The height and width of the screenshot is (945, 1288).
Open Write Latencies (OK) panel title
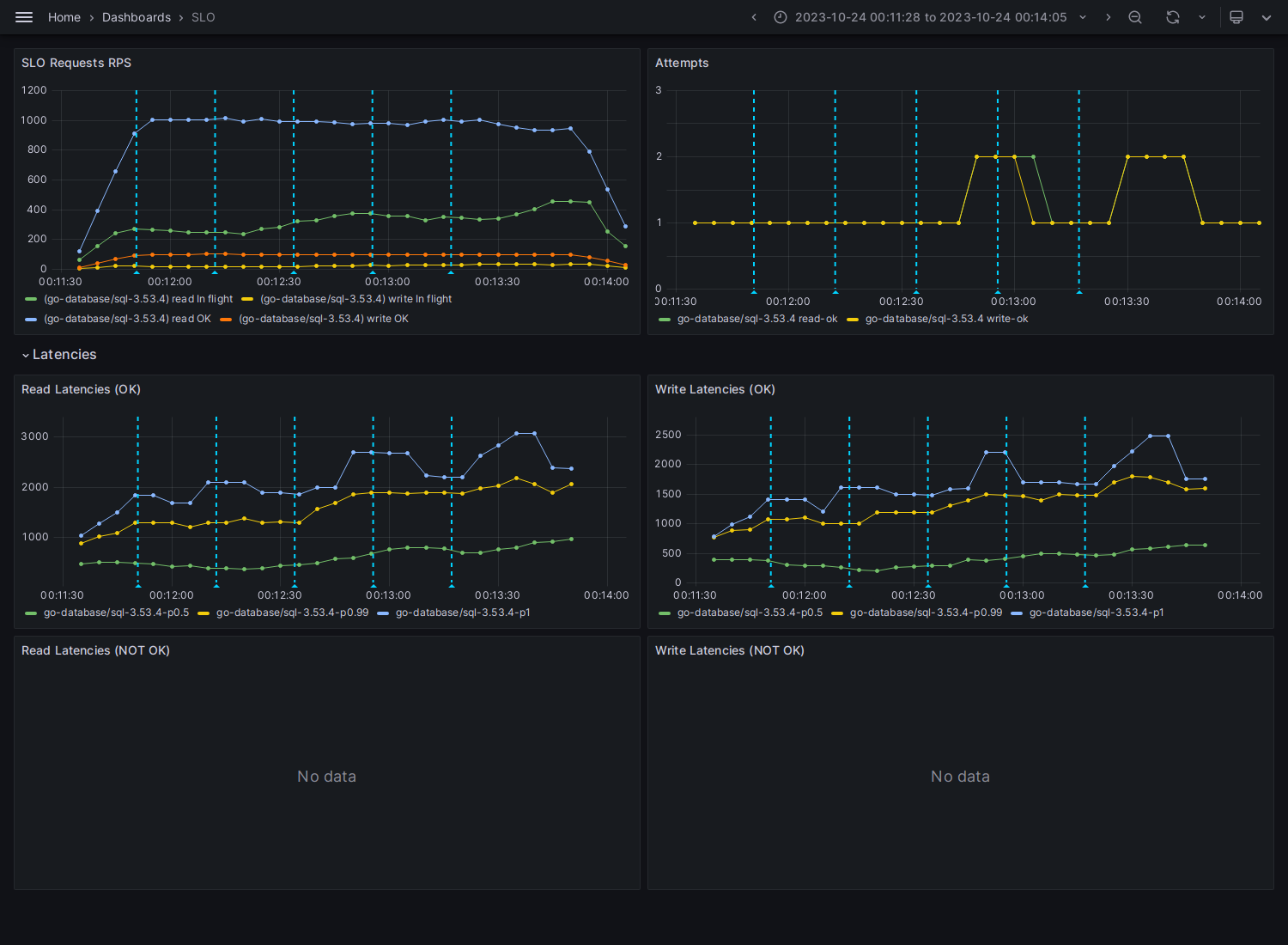click(715, 389)
